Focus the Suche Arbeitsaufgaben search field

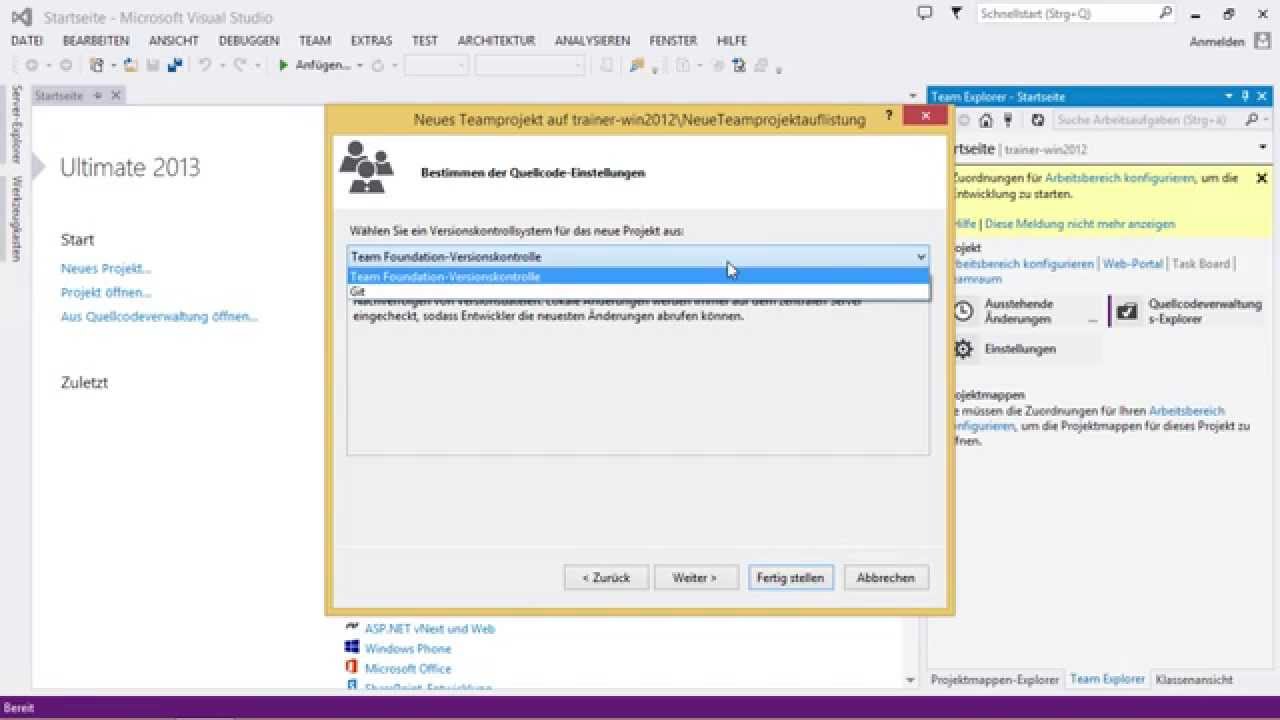pyautogui.click(x=1148, y=120)
